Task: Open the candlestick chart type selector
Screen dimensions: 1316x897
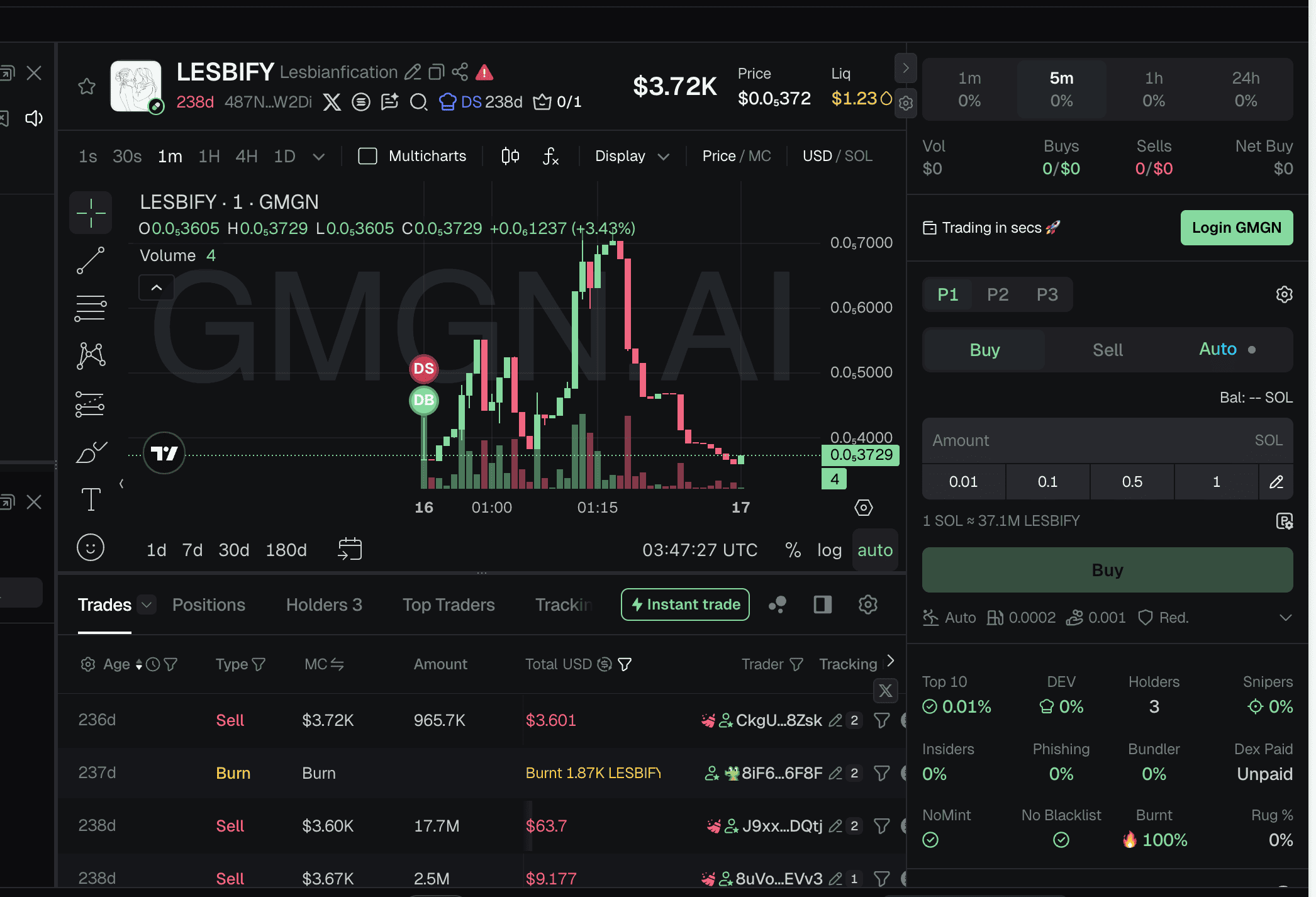Action: click(510, 156)
